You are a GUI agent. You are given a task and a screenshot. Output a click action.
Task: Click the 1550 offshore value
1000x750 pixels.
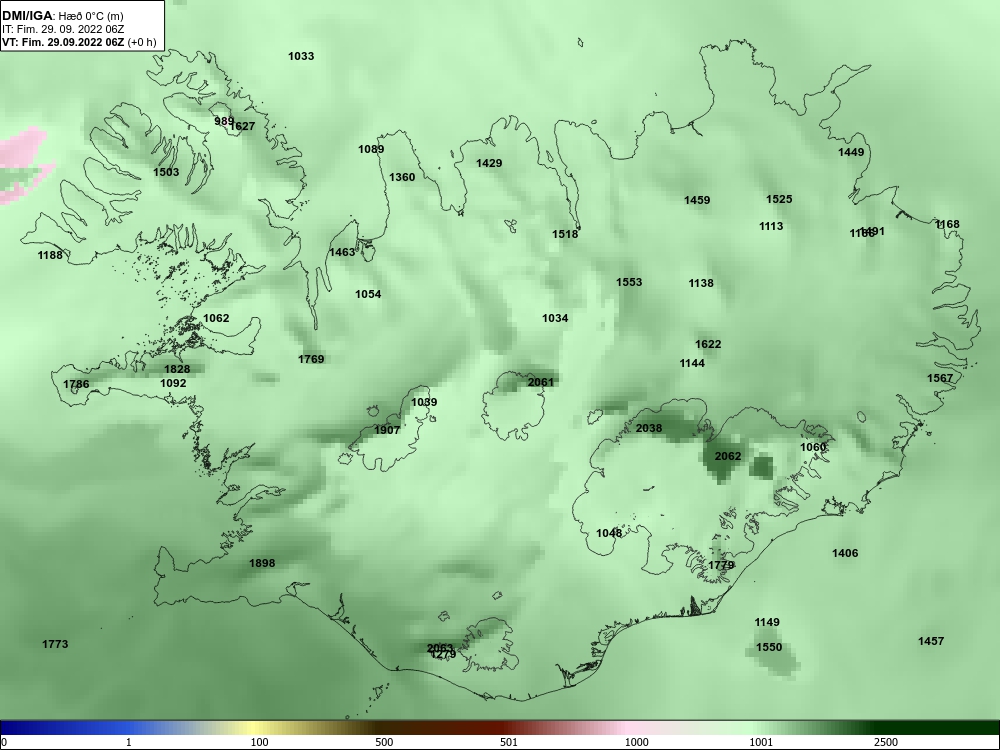click(x=769, y=647)
